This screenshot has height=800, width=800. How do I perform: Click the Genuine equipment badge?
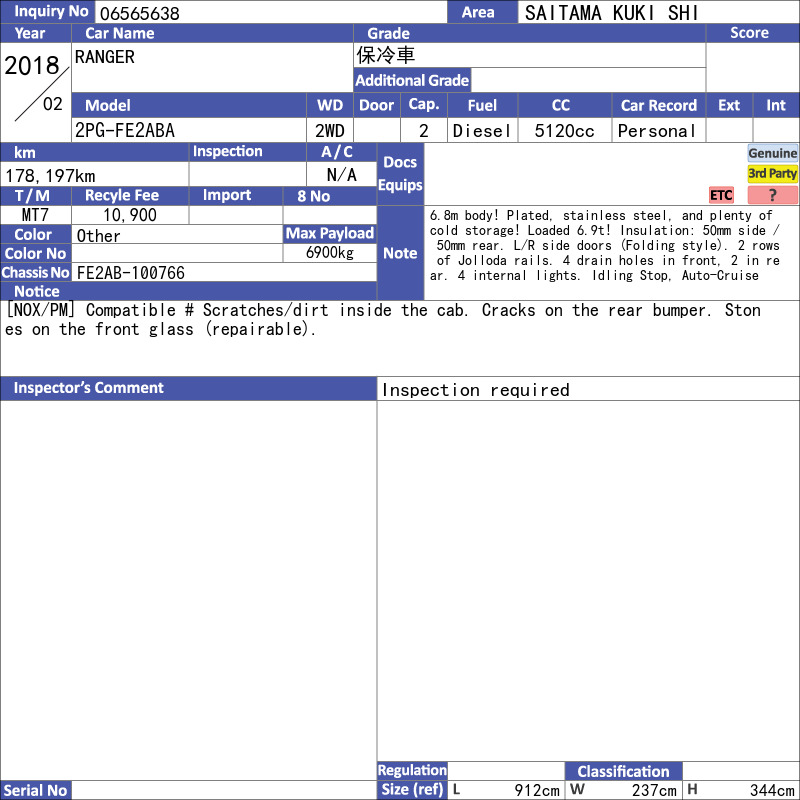click(772, 153)
